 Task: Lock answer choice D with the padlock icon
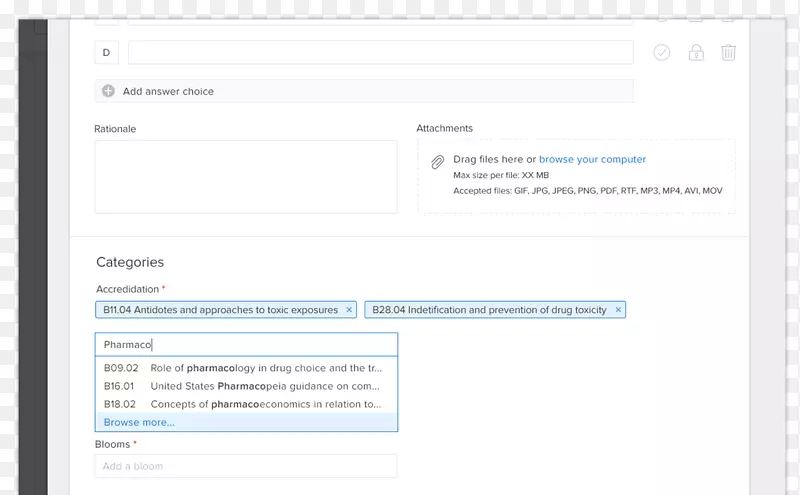(696, 53)
